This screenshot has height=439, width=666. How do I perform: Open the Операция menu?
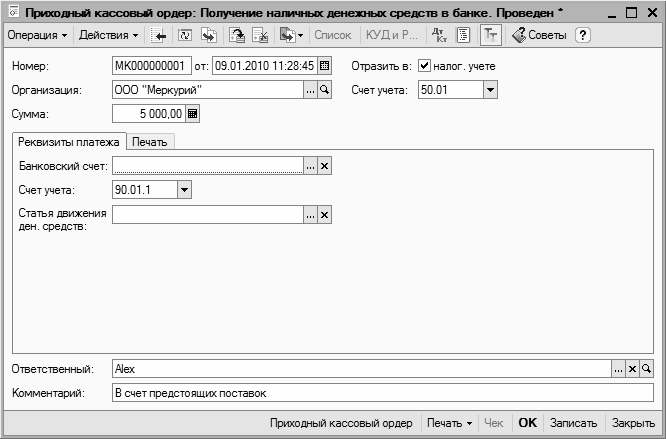click(x=37, y=35)
